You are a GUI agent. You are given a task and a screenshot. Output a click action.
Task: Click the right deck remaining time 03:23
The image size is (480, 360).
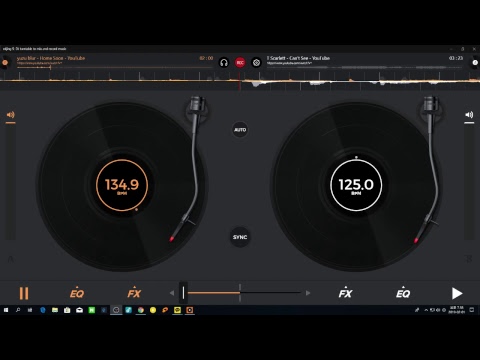coord(456,58)
